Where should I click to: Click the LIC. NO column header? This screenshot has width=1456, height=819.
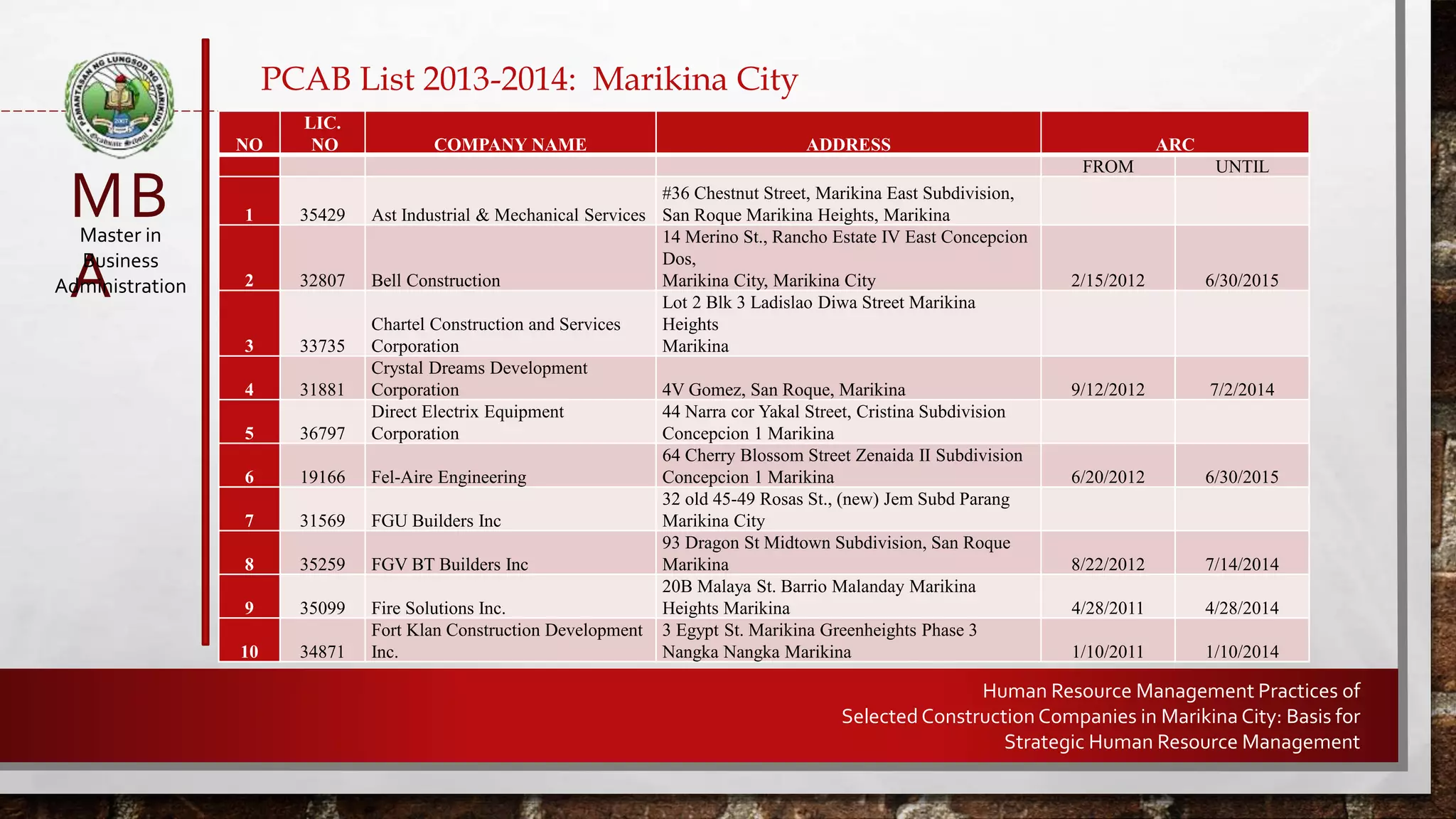pos(323,134)
